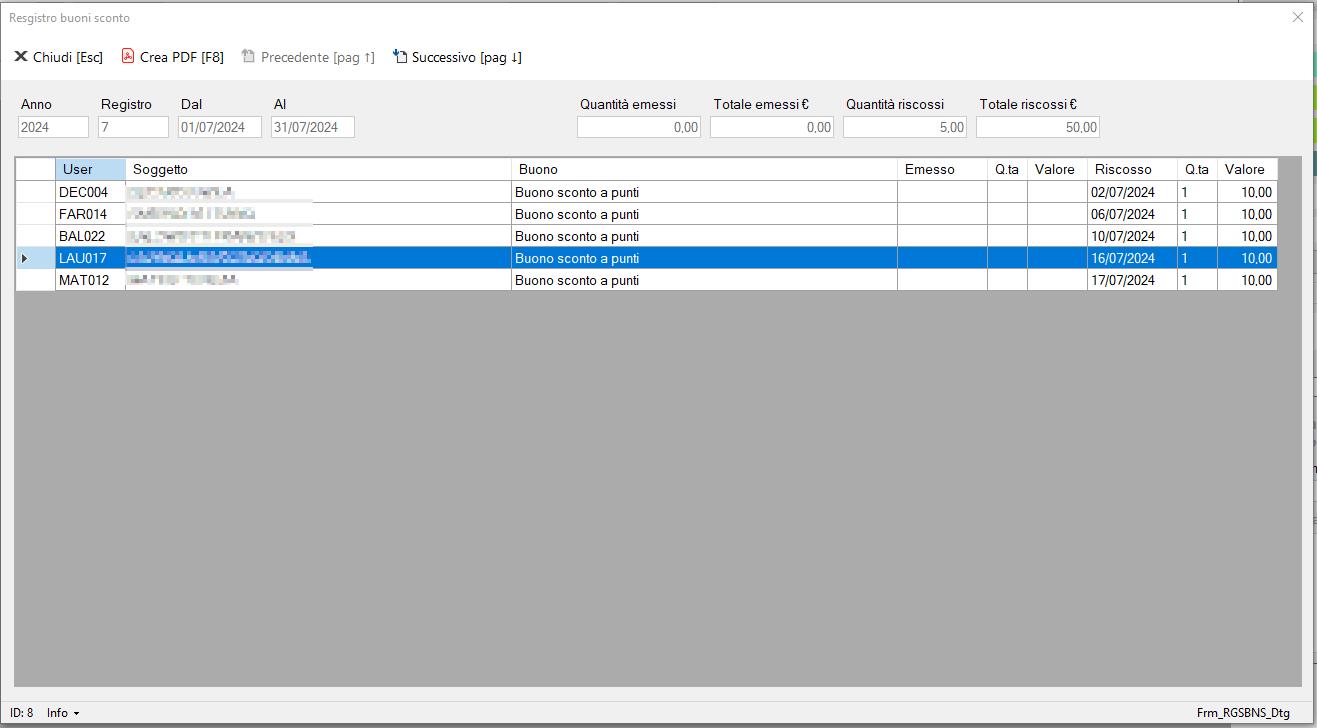Open the Info dropdown in status bar
1317x728 pixels.
tap(62, 713)
